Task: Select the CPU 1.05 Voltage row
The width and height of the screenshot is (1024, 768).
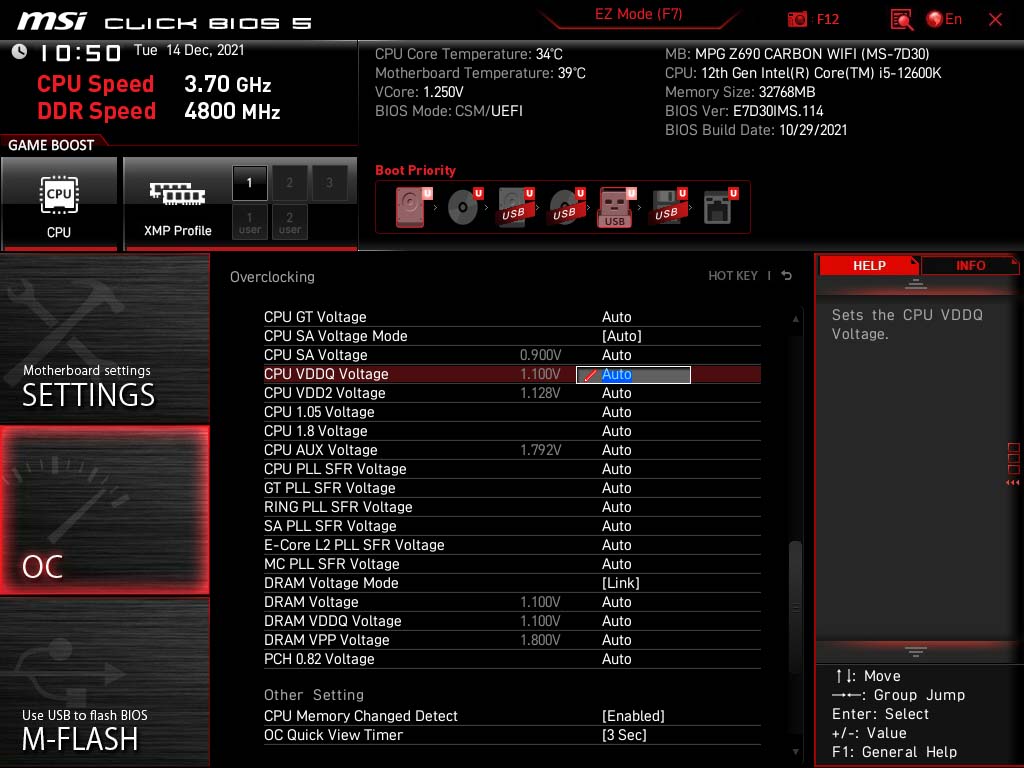Action: (512, 411)
